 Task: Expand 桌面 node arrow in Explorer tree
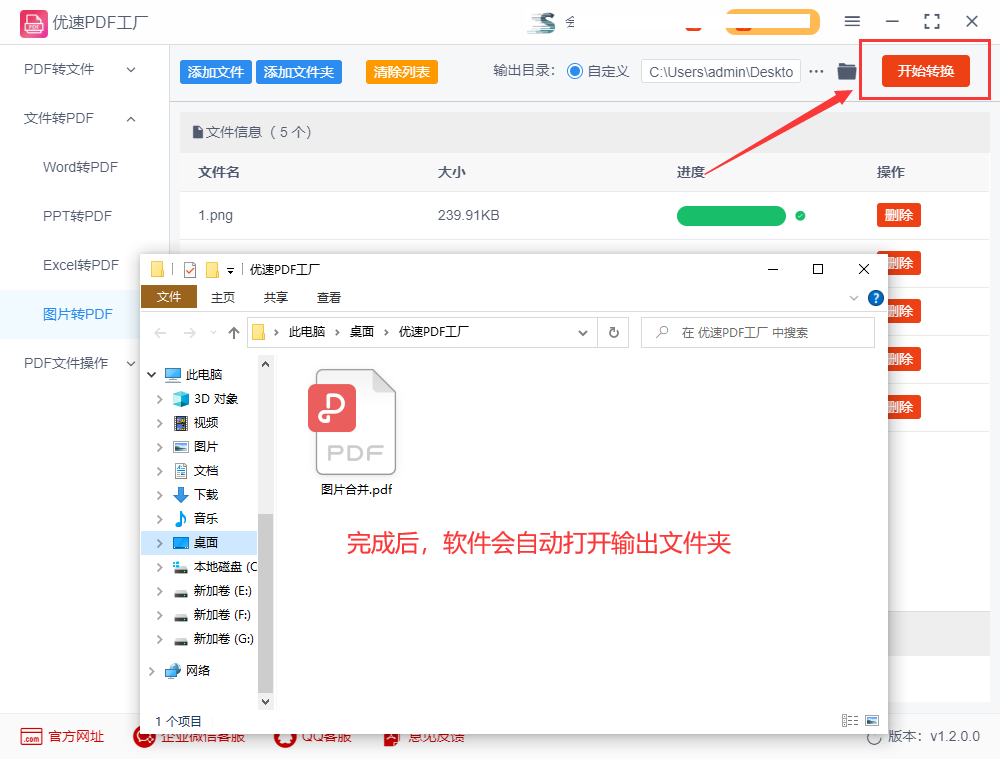click(x=159, y=543)
